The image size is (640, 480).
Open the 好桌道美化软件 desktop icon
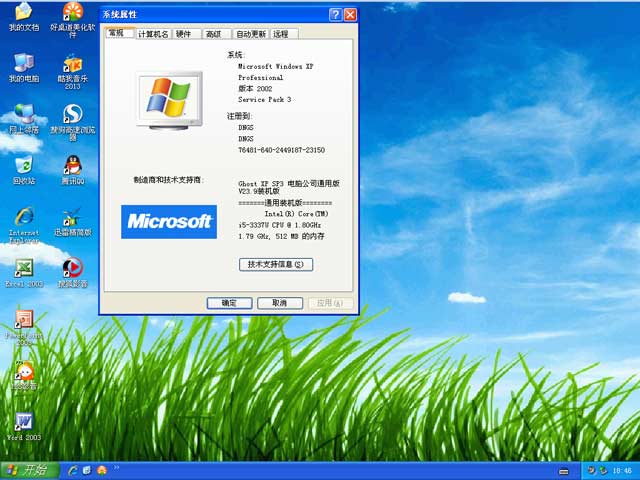pos(73,20)
